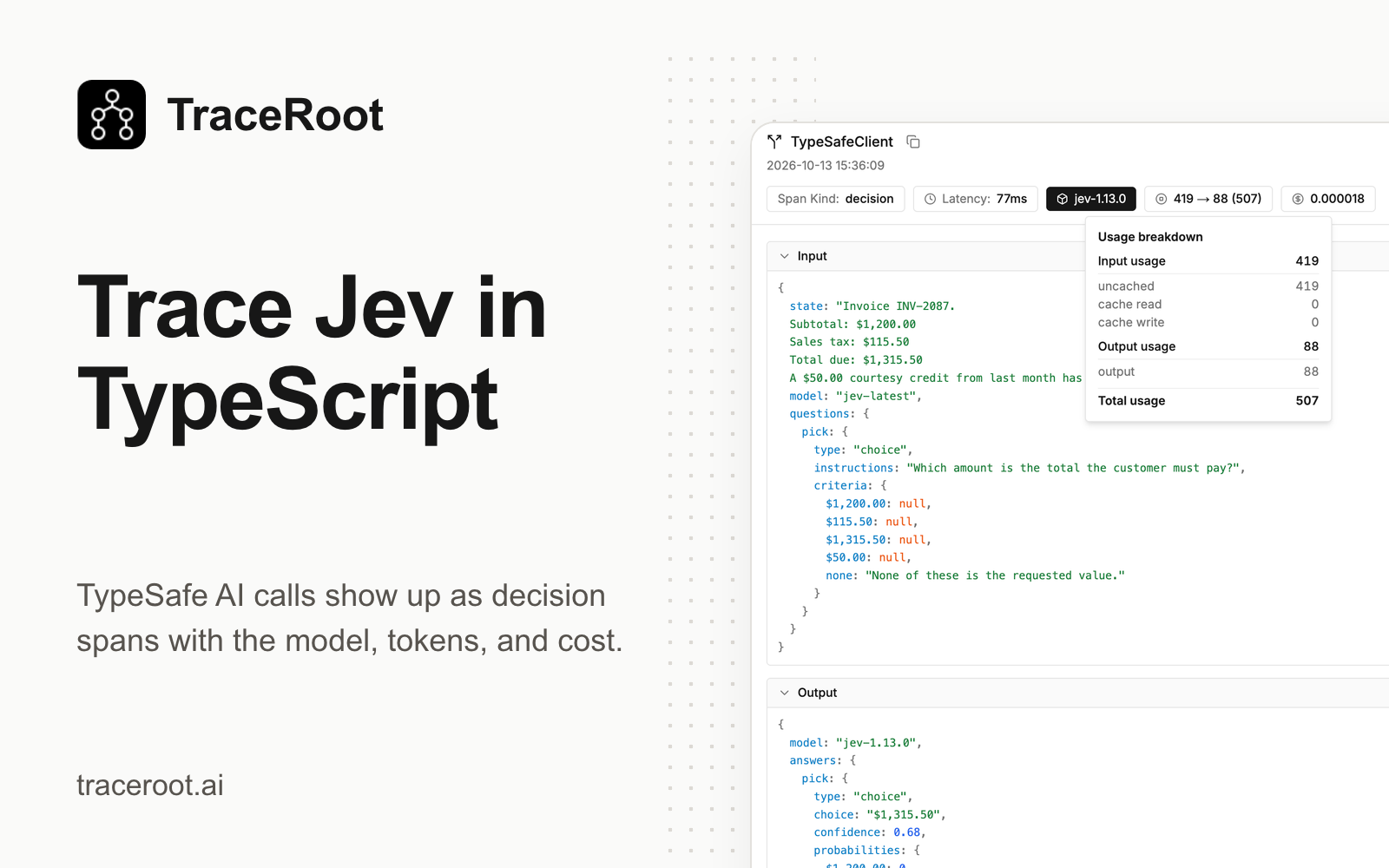1389x868 pixels.
Task: Click the Sales tax: $115.50 line
Action: click(849, 342)
